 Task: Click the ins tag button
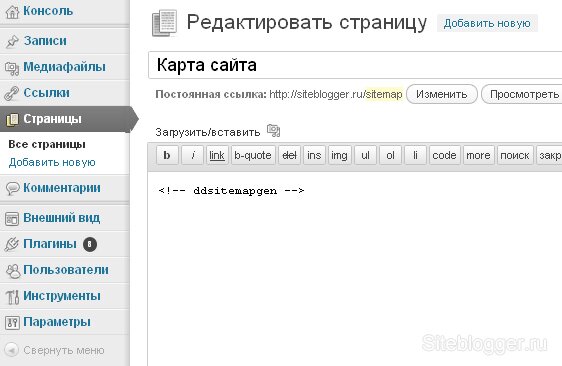click(314, 155)
